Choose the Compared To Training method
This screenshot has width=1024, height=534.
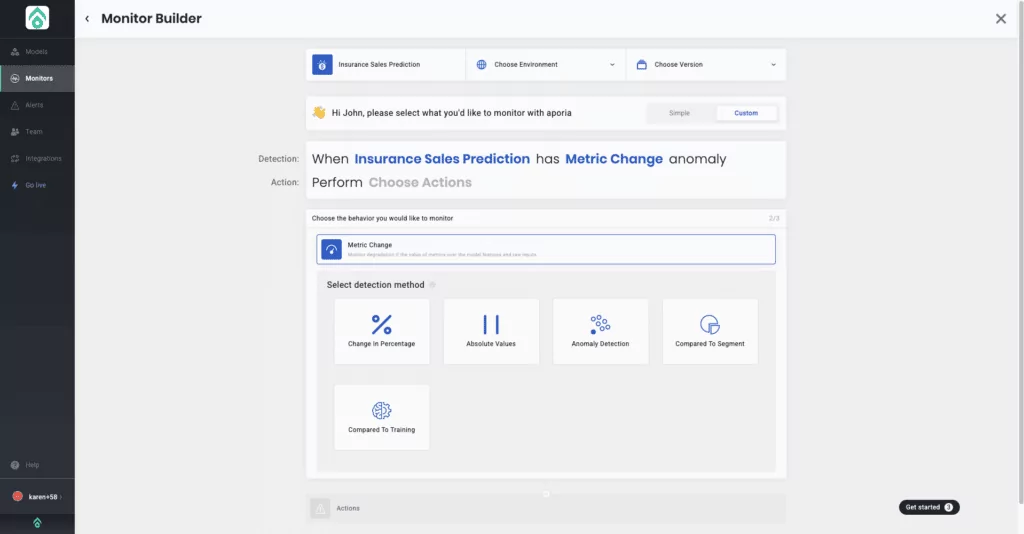point(381,417)
